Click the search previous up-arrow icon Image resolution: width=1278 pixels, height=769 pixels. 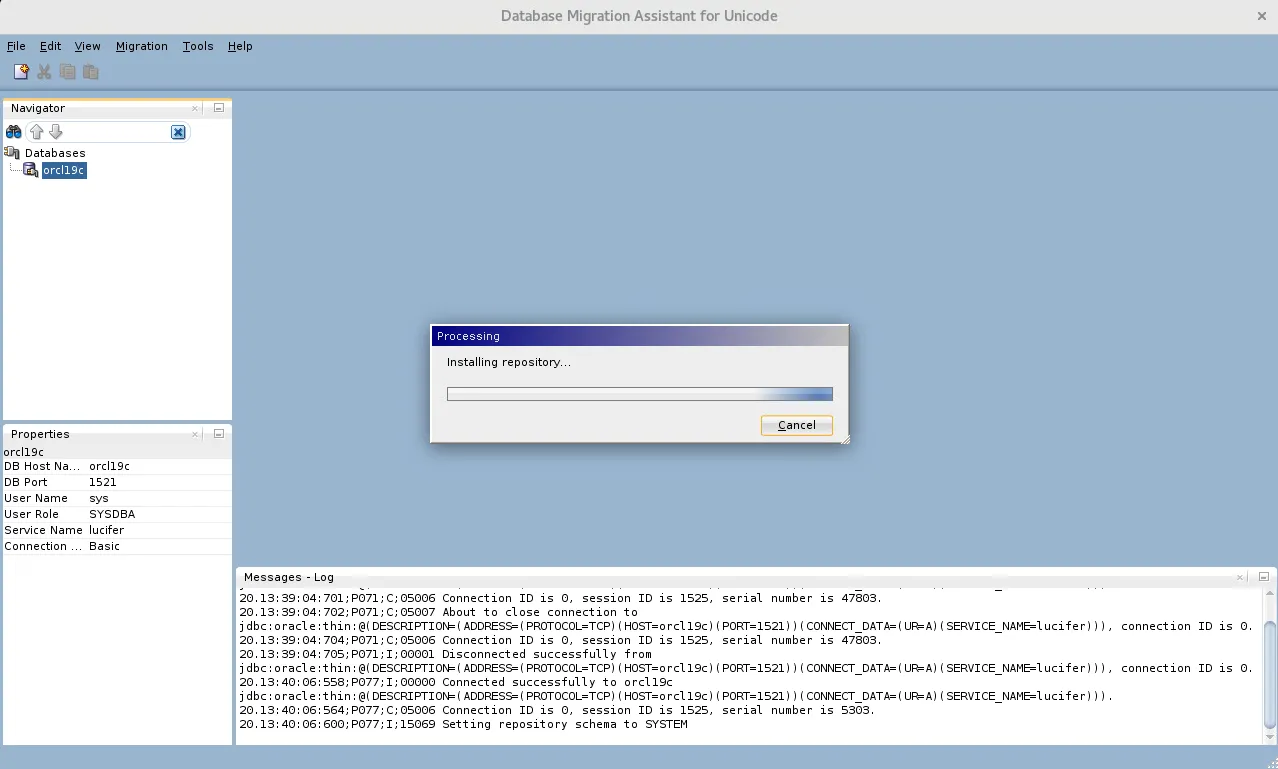click(x=37, y=131)
